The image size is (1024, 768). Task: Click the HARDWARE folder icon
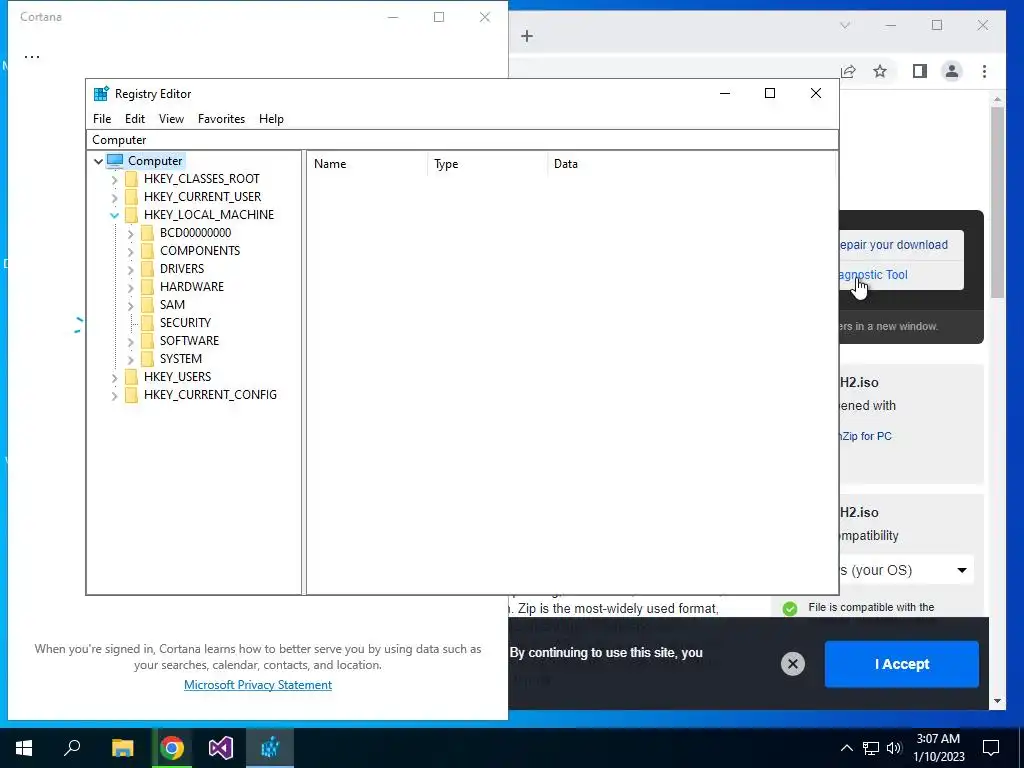pyautogui.click(x=148, y=287)
